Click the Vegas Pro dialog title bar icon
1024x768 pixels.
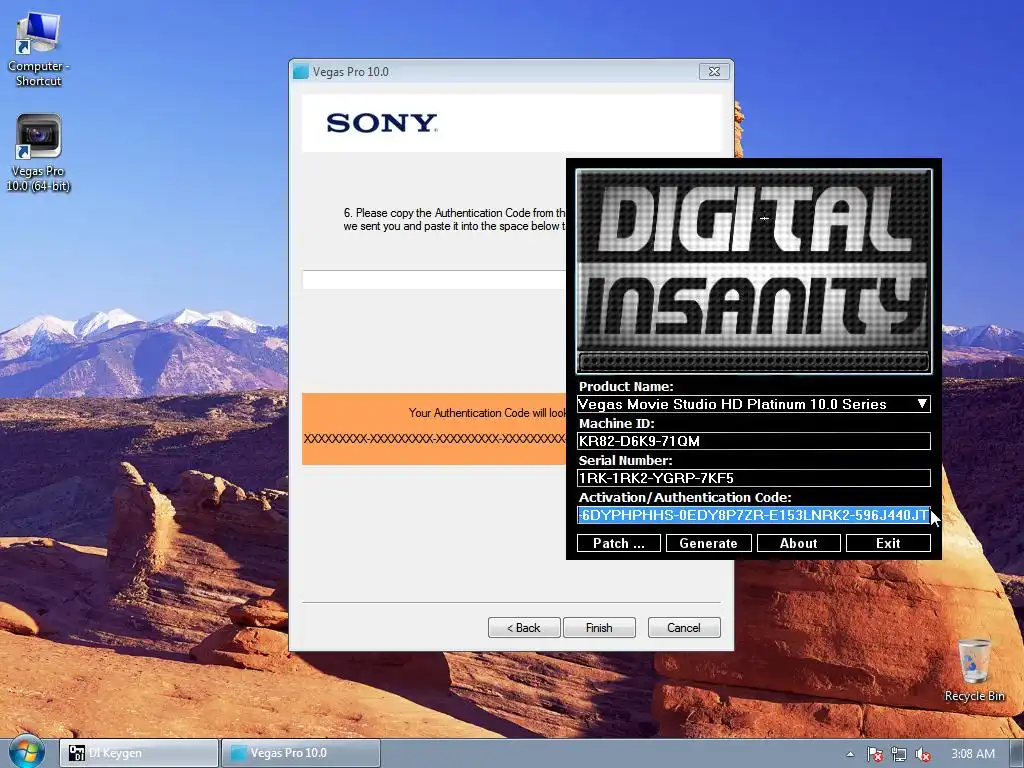[300, 72]
